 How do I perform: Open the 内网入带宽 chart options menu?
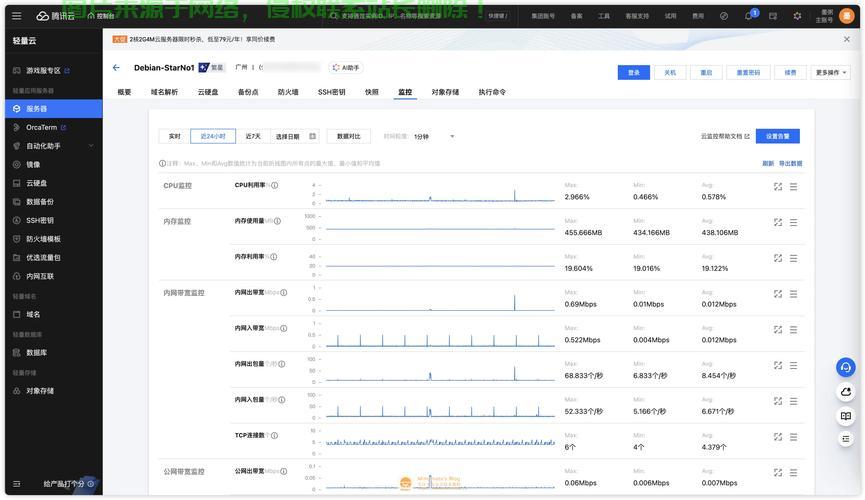[x=793, y=329]
